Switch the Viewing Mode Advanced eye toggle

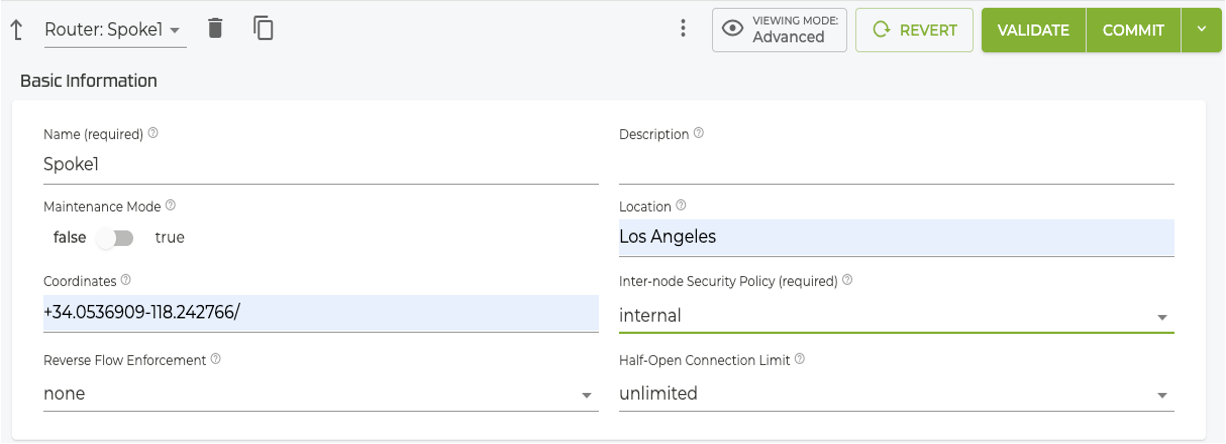(780, 30)
